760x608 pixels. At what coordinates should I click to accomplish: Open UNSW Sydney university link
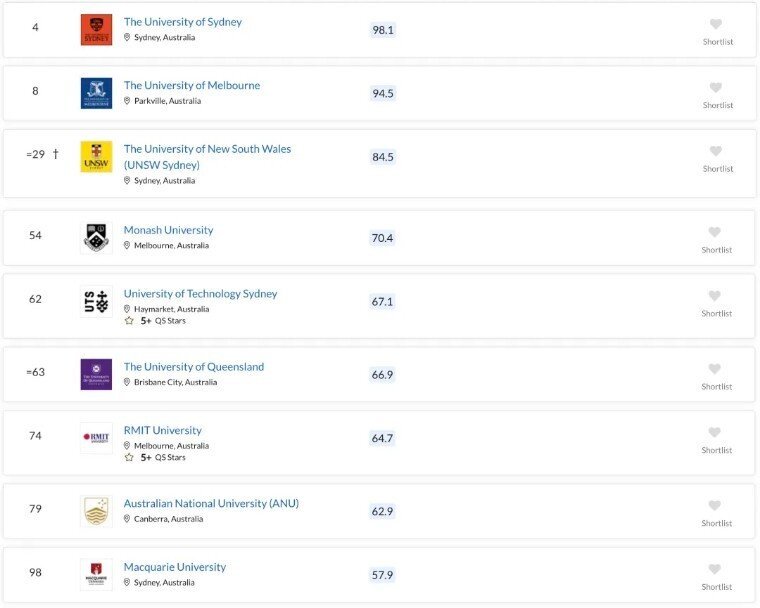coord(207,157)
